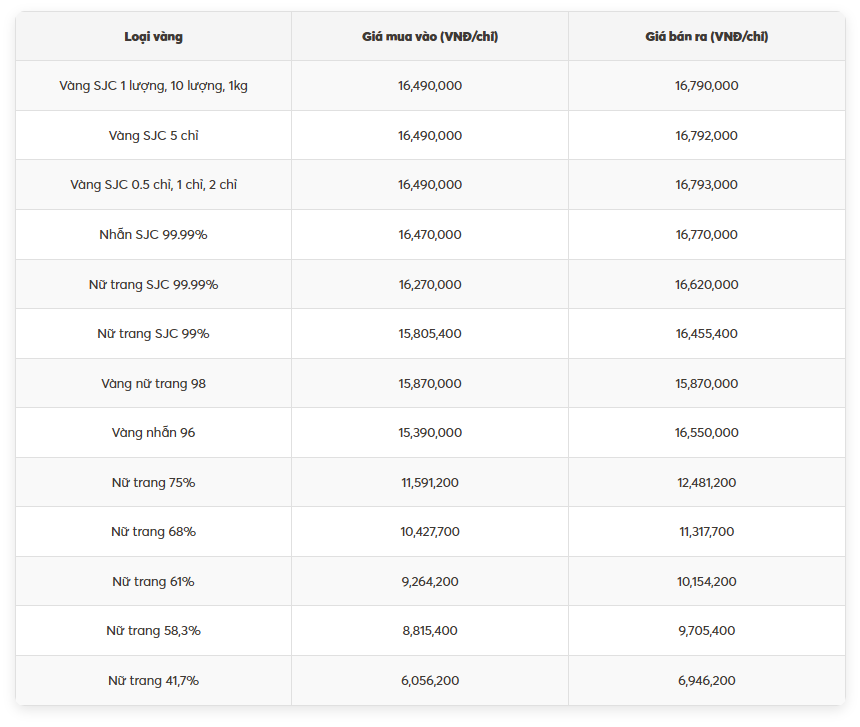Image resolution: width=860 pixels, height=727 pixels.
Task: Select the "Nữ trang SJC 99%" label
Action: point(153,334)
